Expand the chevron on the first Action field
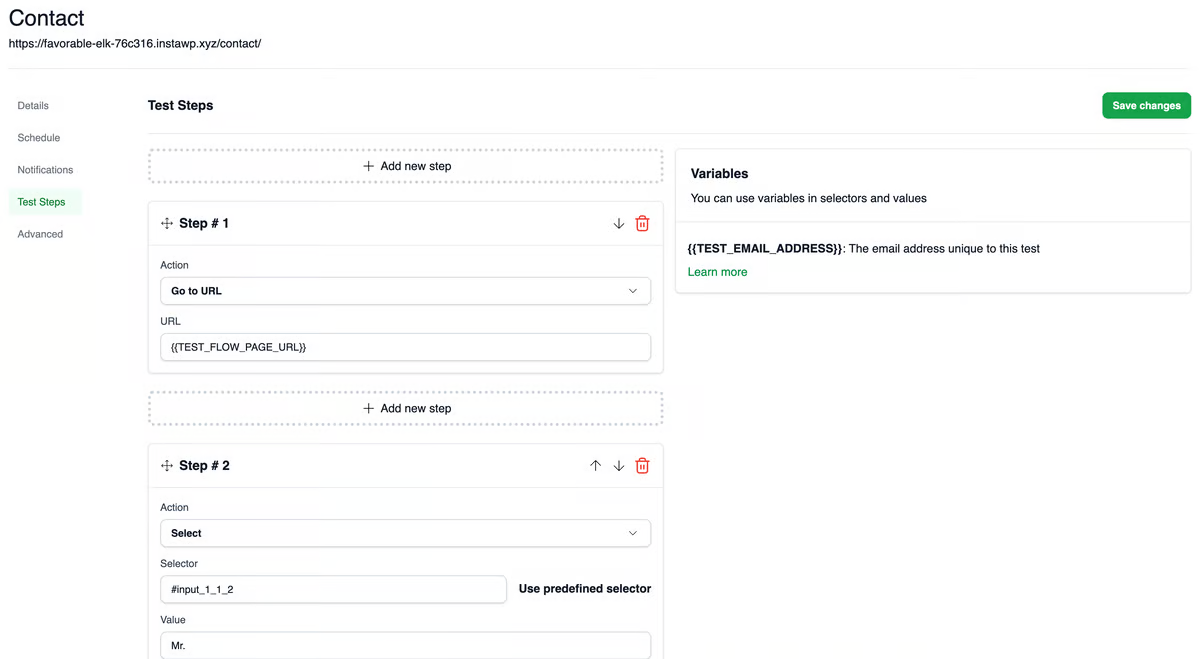This screenshot has height=659, width=1200. click(x=632, y=290)
